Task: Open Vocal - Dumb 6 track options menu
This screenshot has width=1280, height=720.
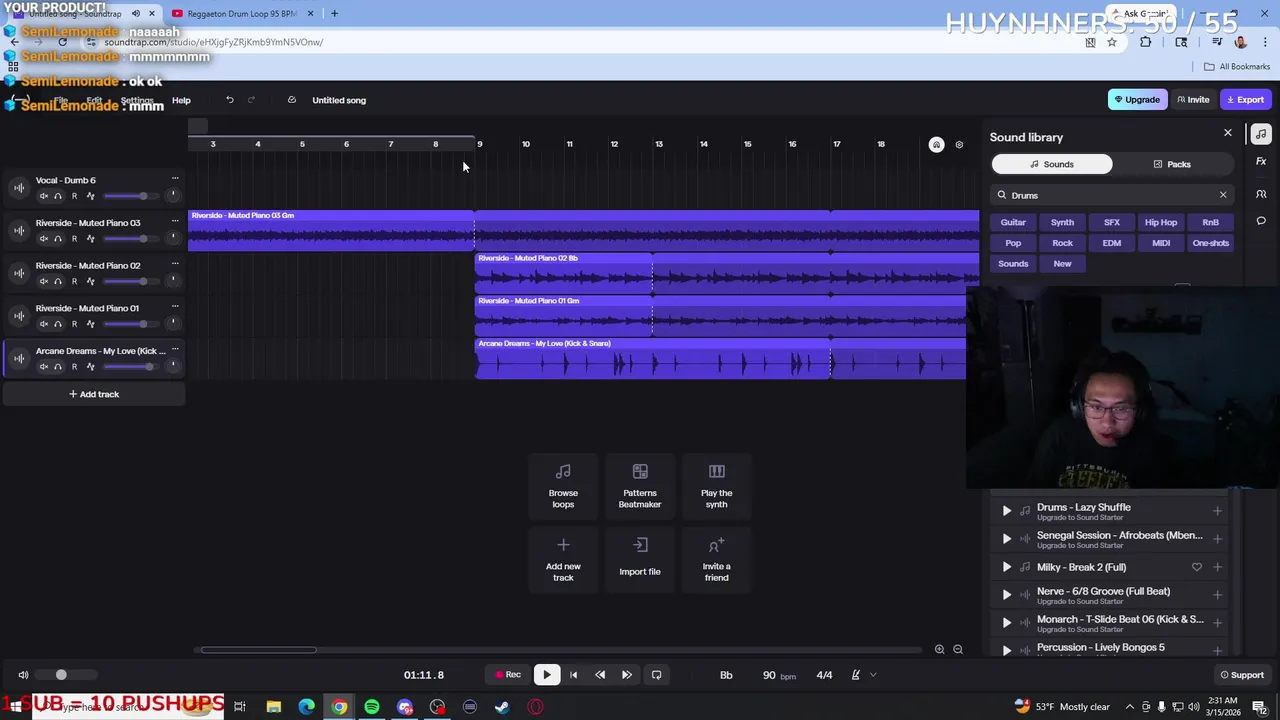Action: pyautogui.click(x=174, y=179)
